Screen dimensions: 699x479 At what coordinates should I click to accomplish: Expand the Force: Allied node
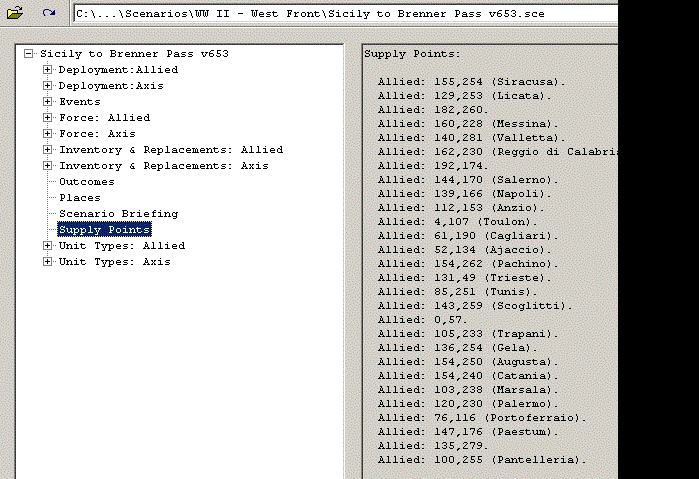[x=47, y=118]
